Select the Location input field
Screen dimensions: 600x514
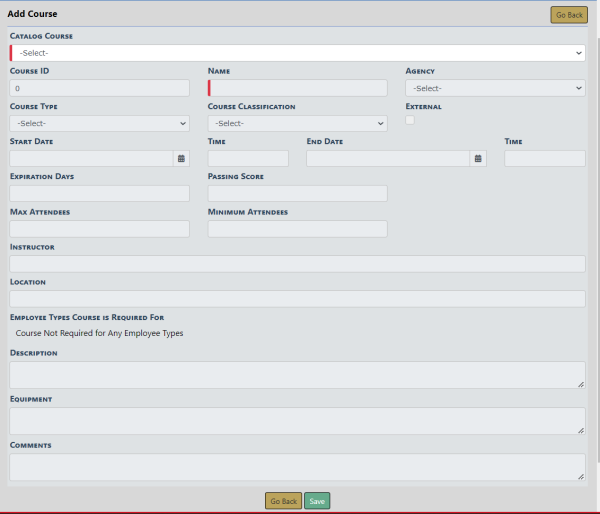[x=297, y=299]
